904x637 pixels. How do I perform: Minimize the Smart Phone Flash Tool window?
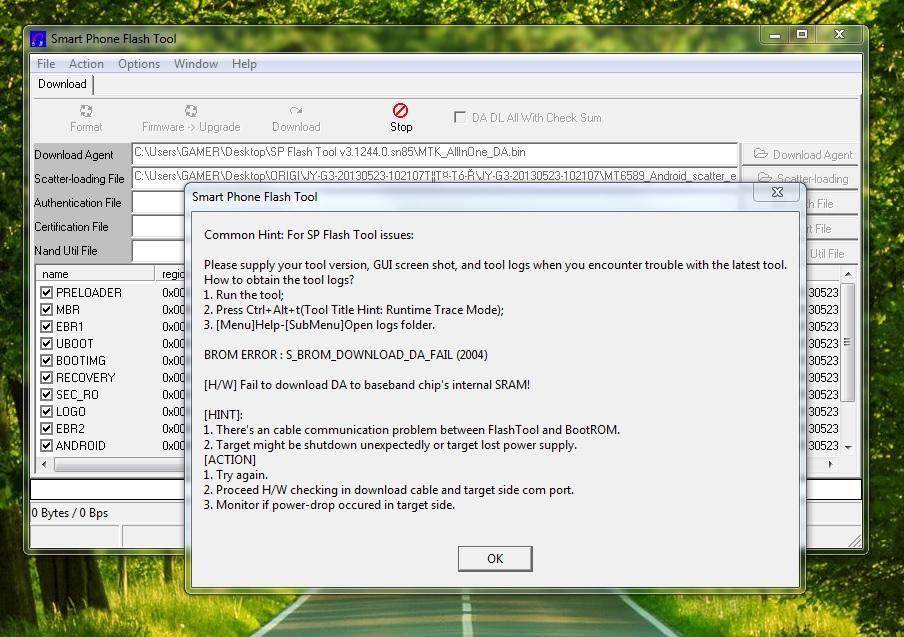coord(774,35)
